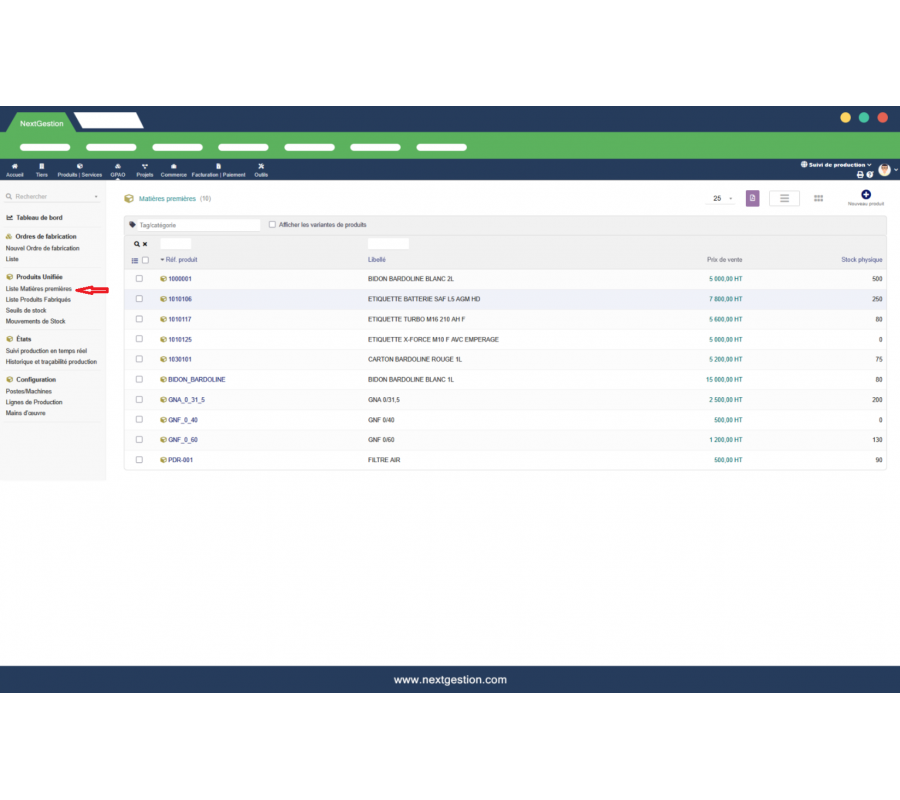Click the search magnifier filter icon
Screen dimensions: 900x800
tap(137, 244)
